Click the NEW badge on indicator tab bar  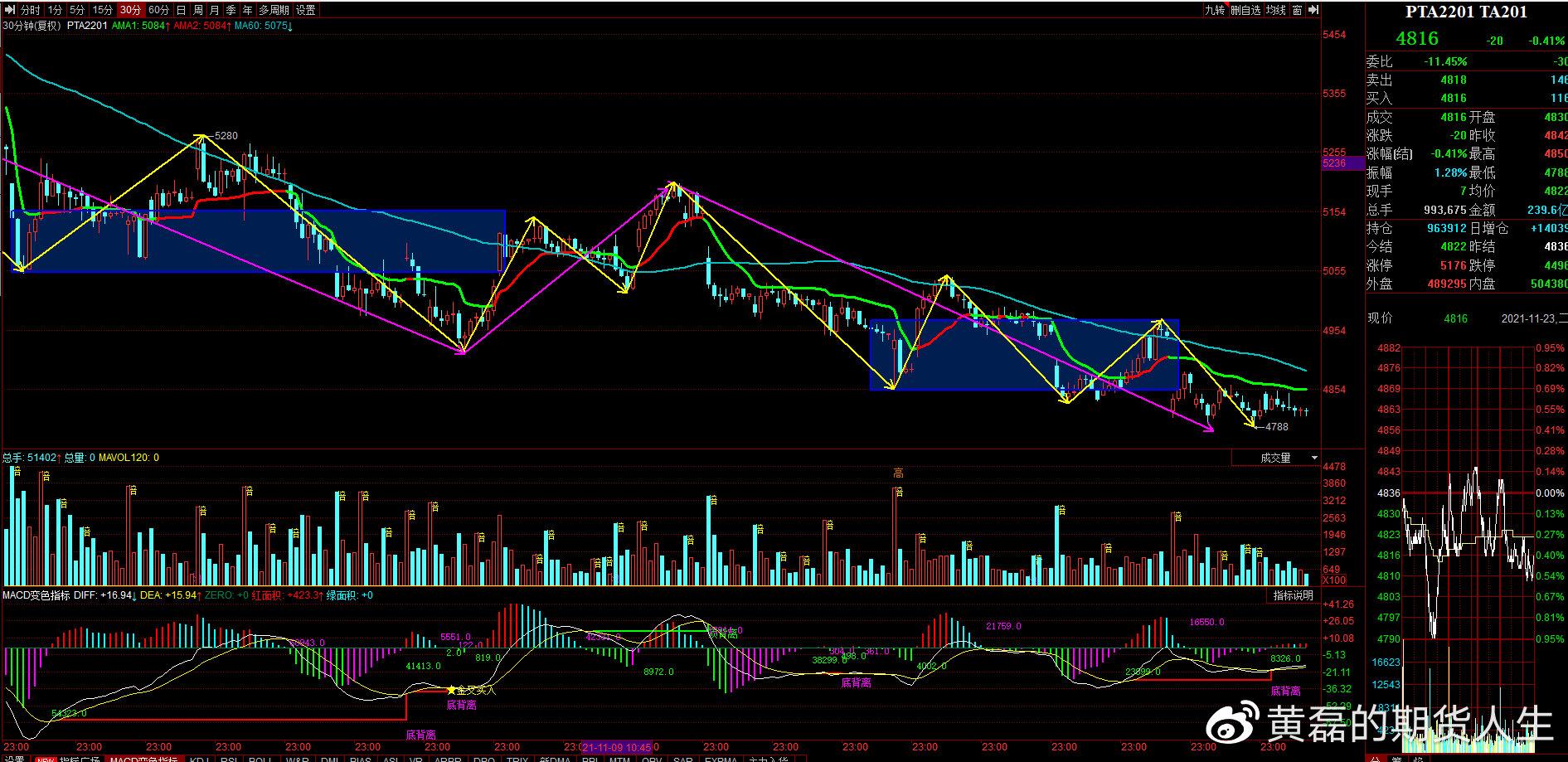coord(45,759)
